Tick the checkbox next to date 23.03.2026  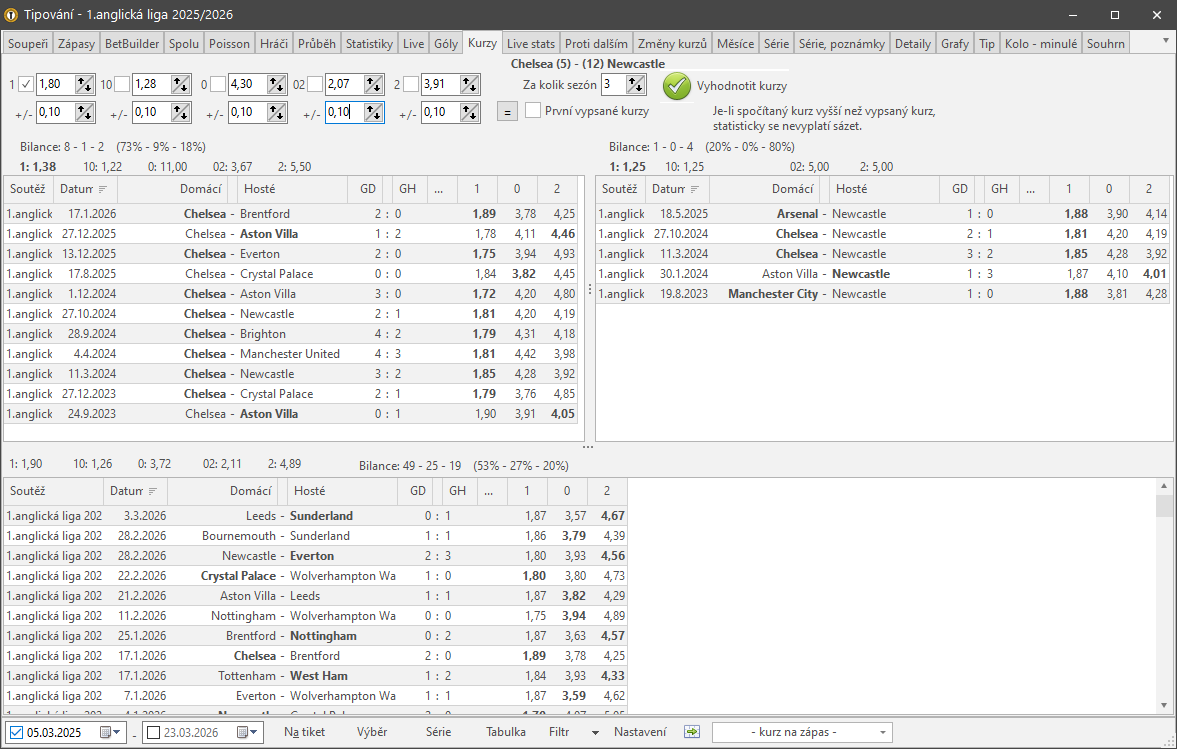(x=153, y=733)
